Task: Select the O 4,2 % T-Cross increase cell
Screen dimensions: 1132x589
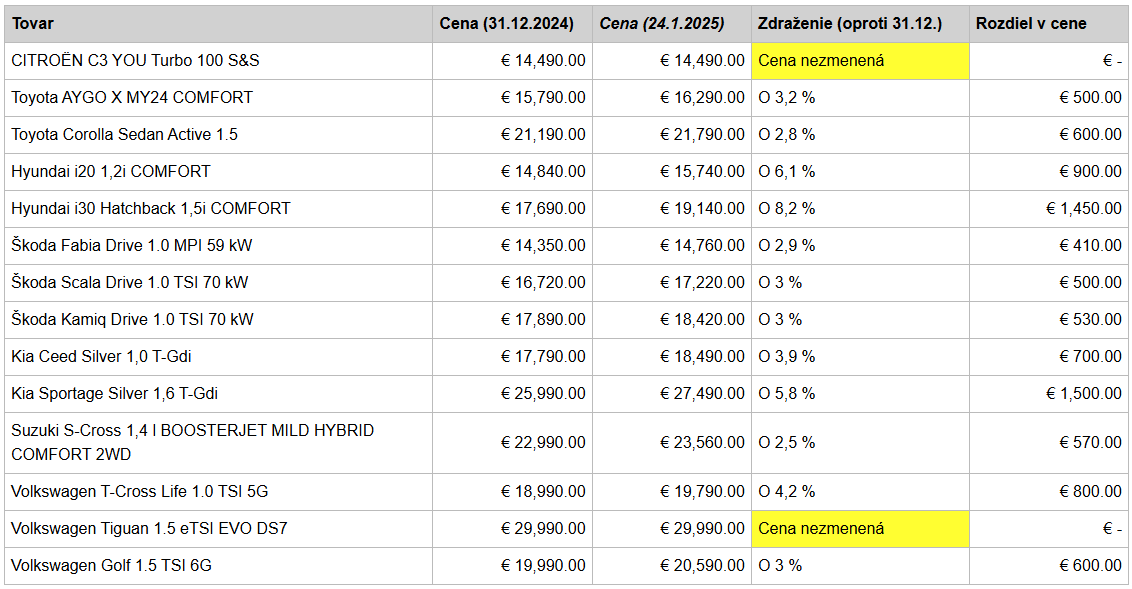Action: tap(787, 491)
